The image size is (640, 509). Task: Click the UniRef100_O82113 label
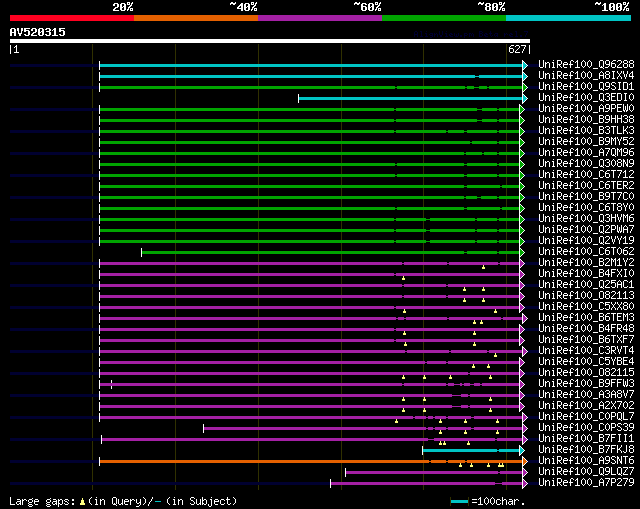(586, 296)
